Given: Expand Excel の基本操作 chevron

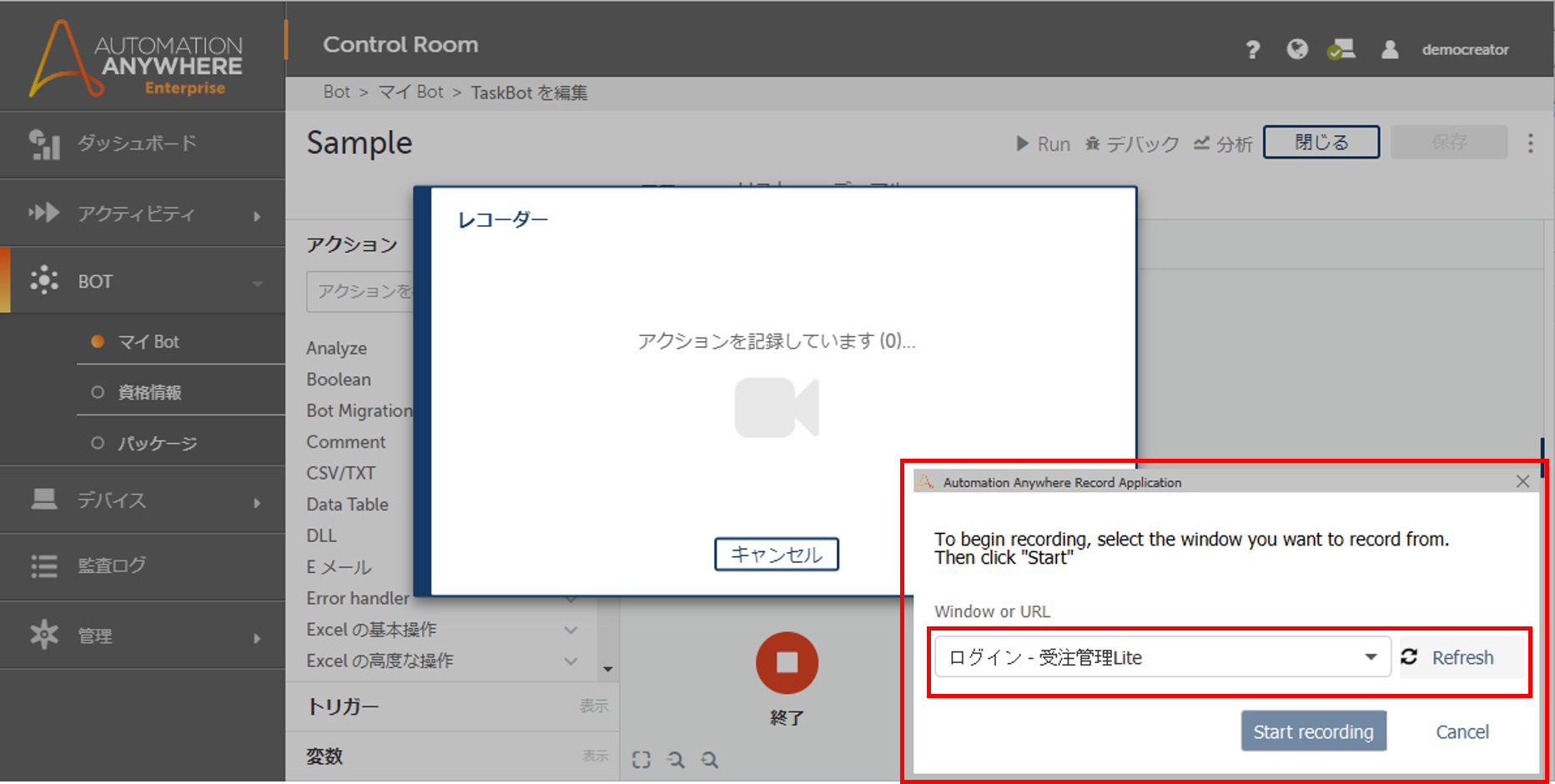Looking at the screenshot, I should 571,630.
